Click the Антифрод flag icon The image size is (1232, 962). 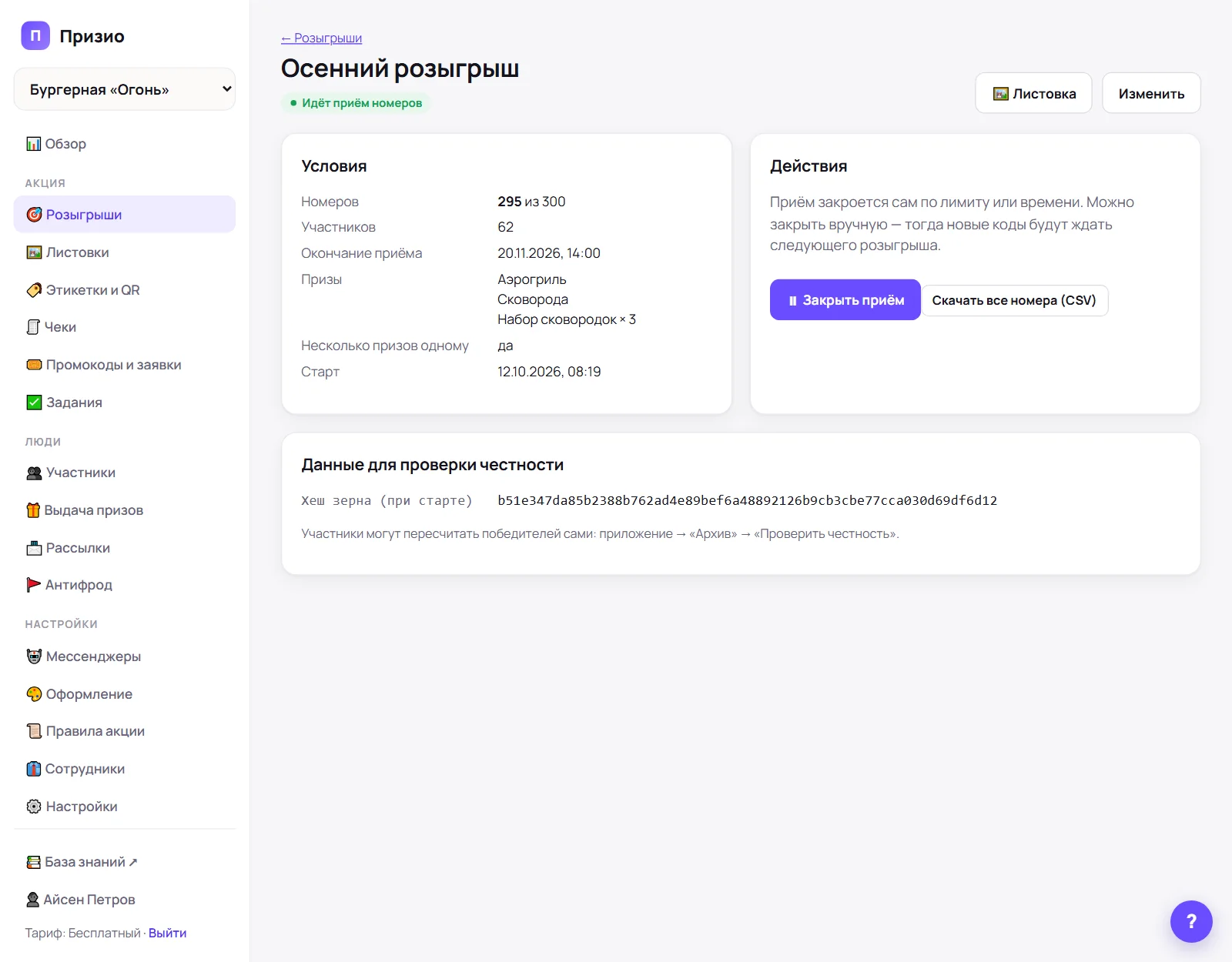point(34,585)
